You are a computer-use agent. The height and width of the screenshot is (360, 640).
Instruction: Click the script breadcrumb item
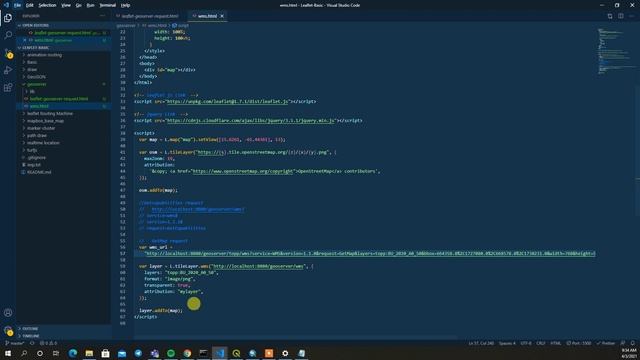click(181, 25)
